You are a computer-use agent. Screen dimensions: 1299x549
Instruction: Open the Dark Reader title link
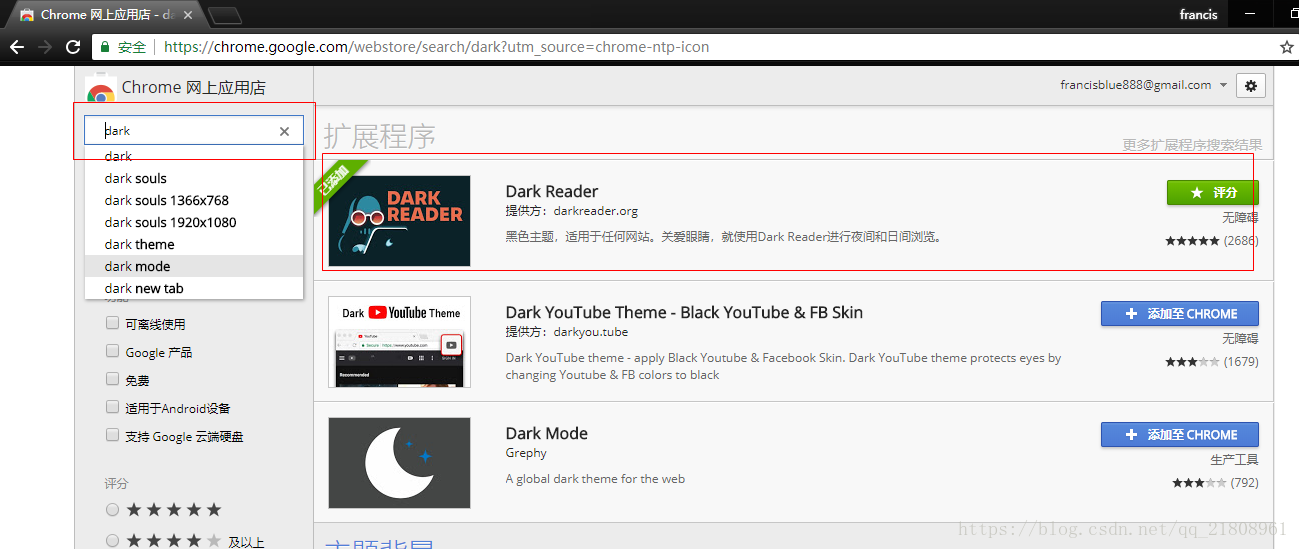point(552,191)
